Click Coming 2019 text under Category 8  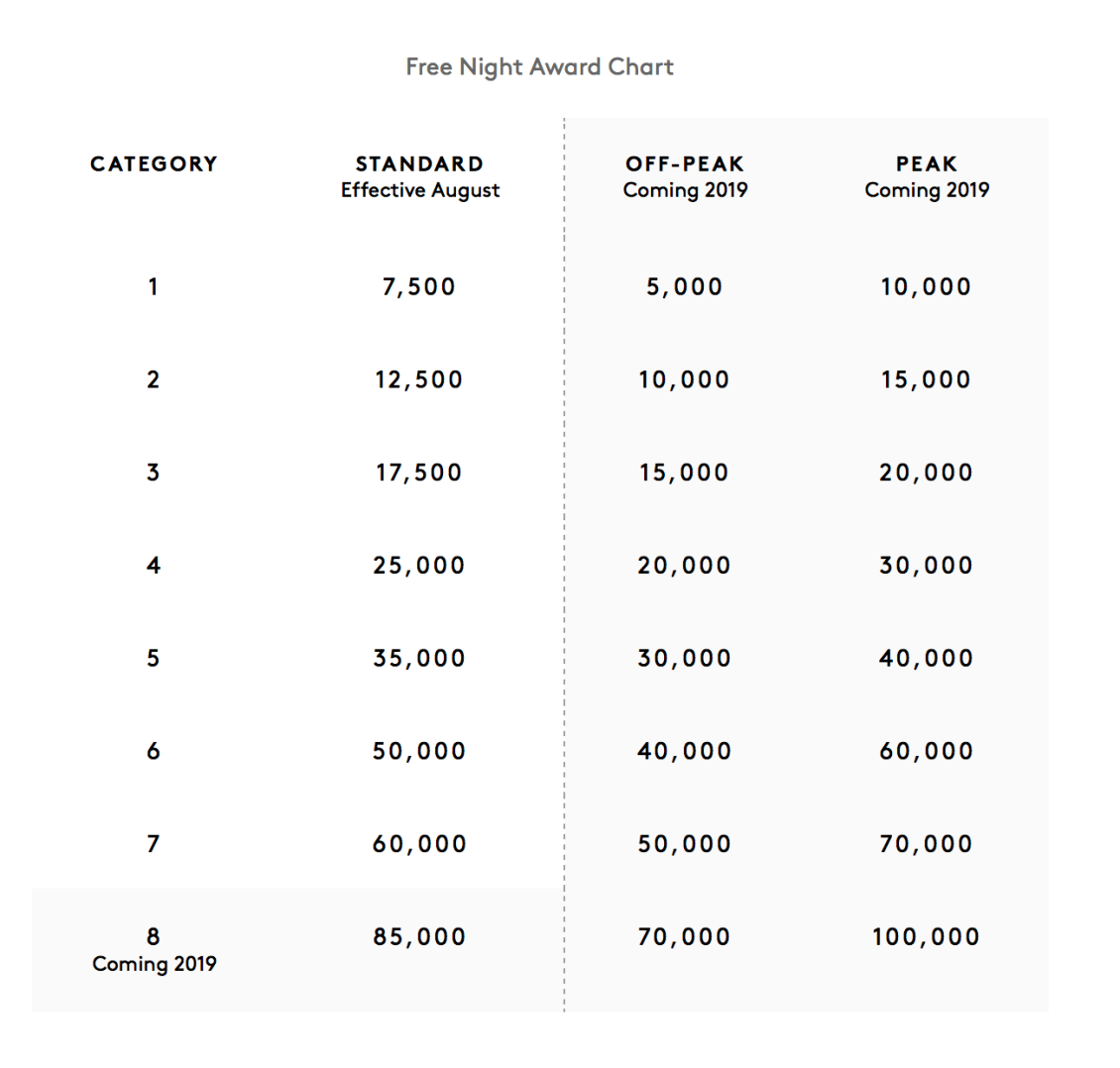[x=155, y=964]
